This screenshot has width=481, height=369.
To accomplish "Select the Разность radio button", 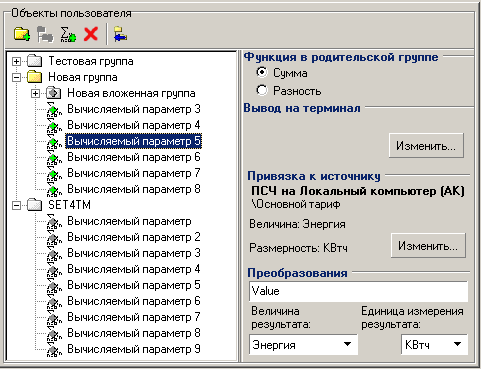I will coord(262,90).
